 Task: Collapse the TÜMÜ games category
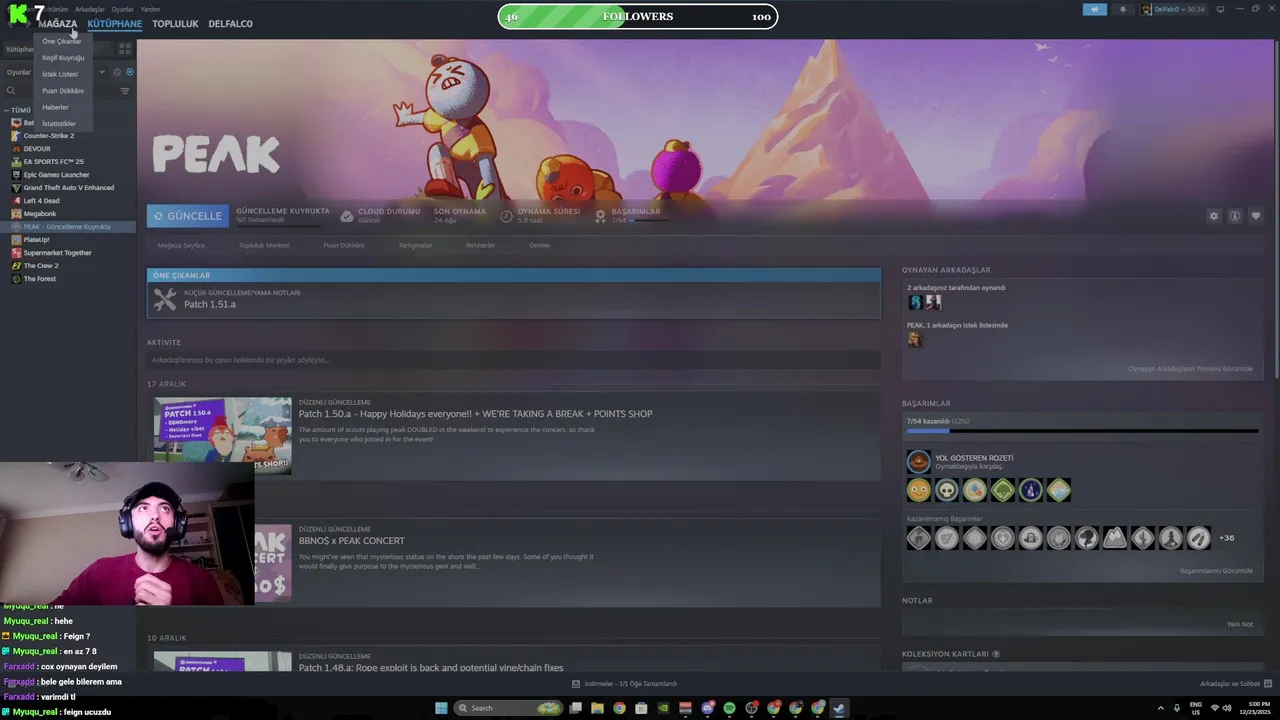pos(7,110)
